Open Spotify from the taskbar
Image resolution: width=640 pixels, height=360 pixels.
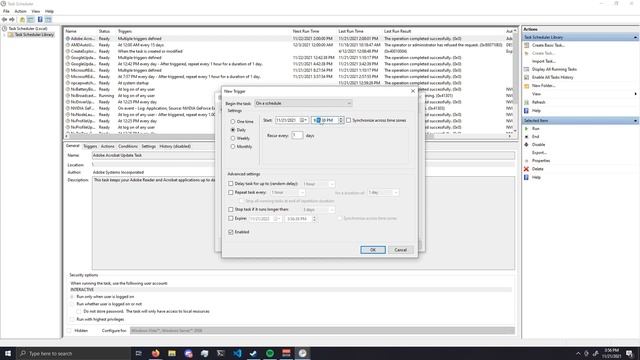tap(270, 353)
